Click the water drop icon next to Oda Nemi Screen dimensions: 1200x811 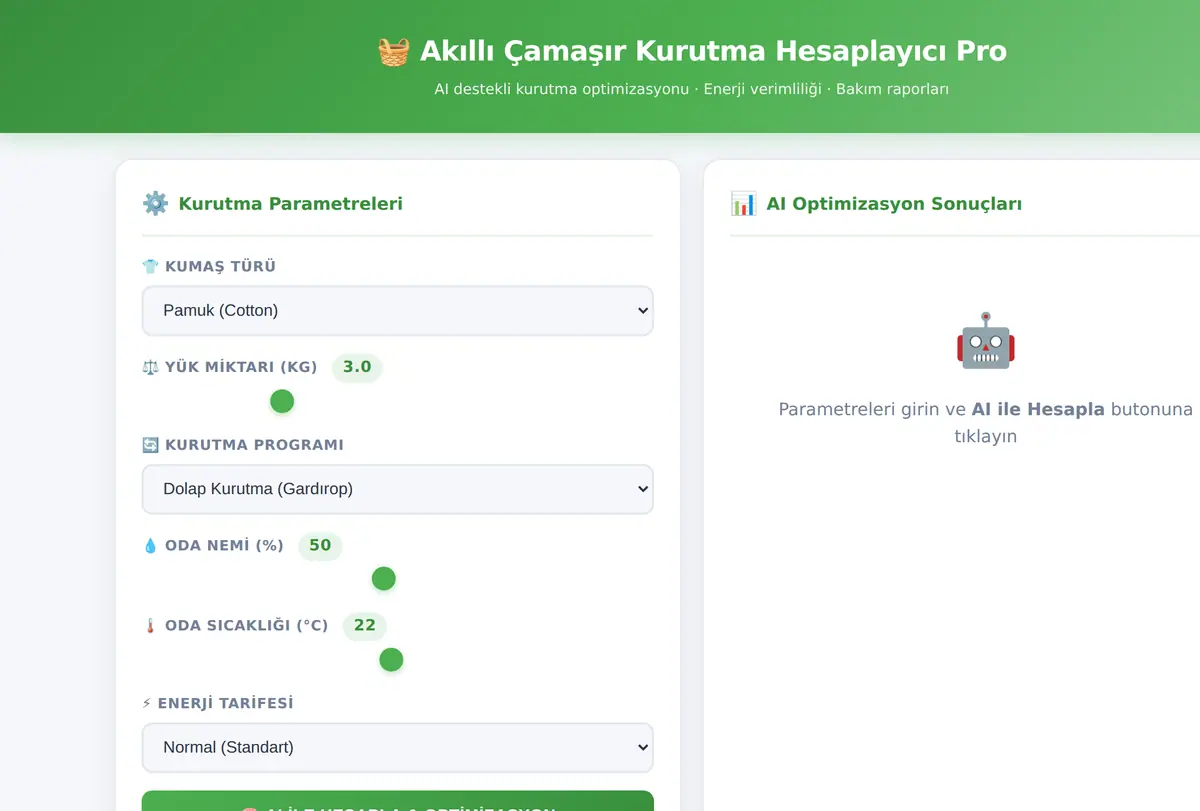(150, 546)
